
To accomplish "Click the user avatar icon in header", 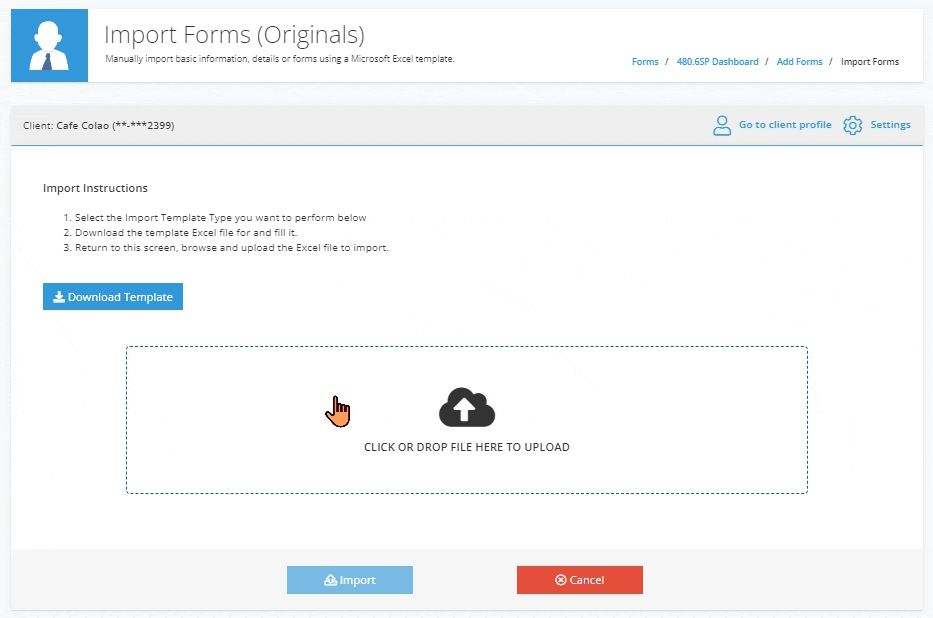I will [x=49, y=45].
